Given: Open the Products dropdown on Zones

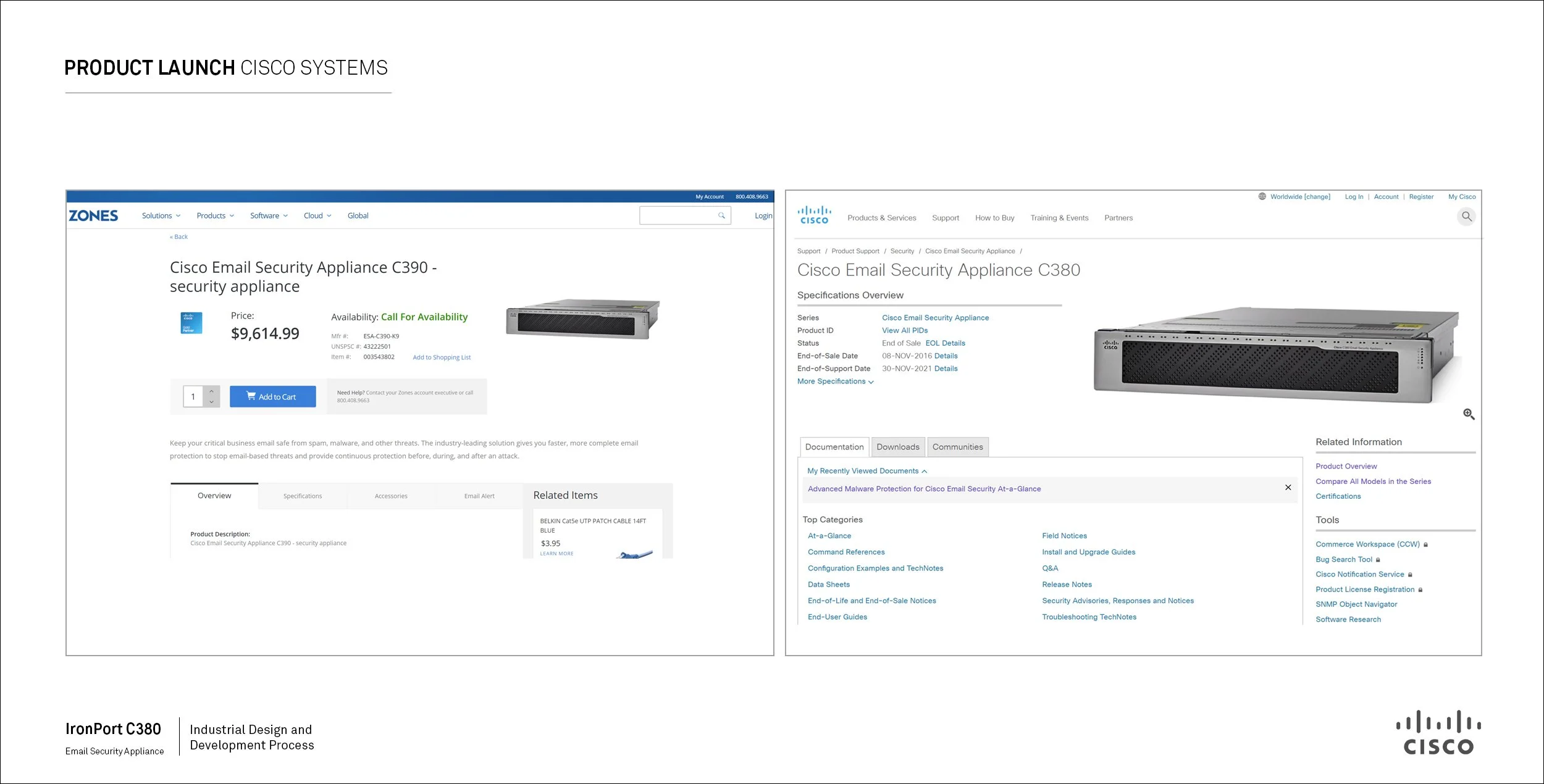Looking at the screenshot, I should (x=216, y=216).
